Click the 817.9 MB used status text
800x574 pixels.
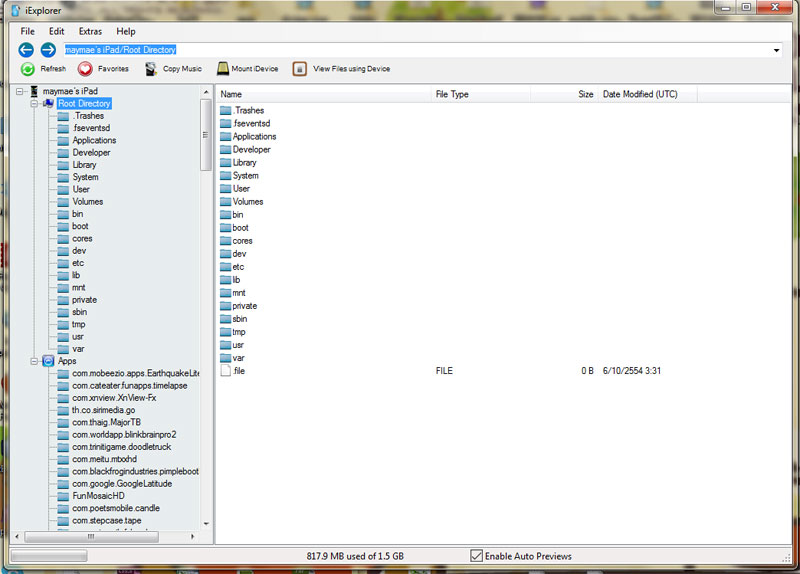click(355, 556)
